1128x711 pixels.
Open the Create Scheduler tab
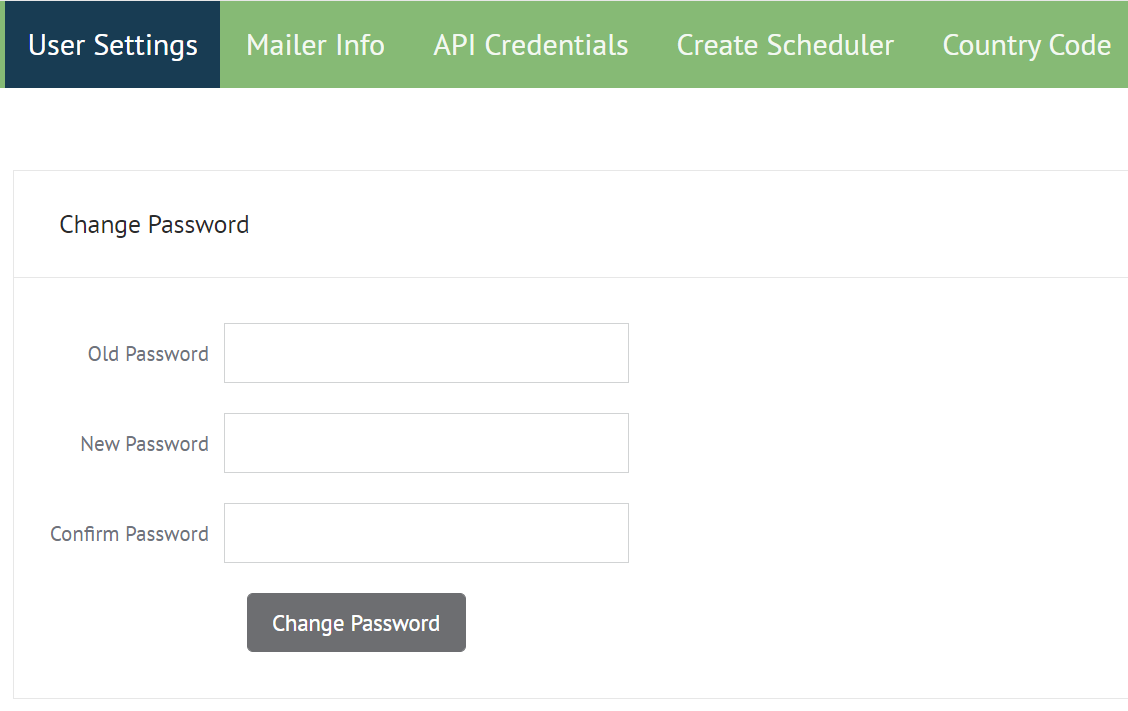[x=785, y=45]
